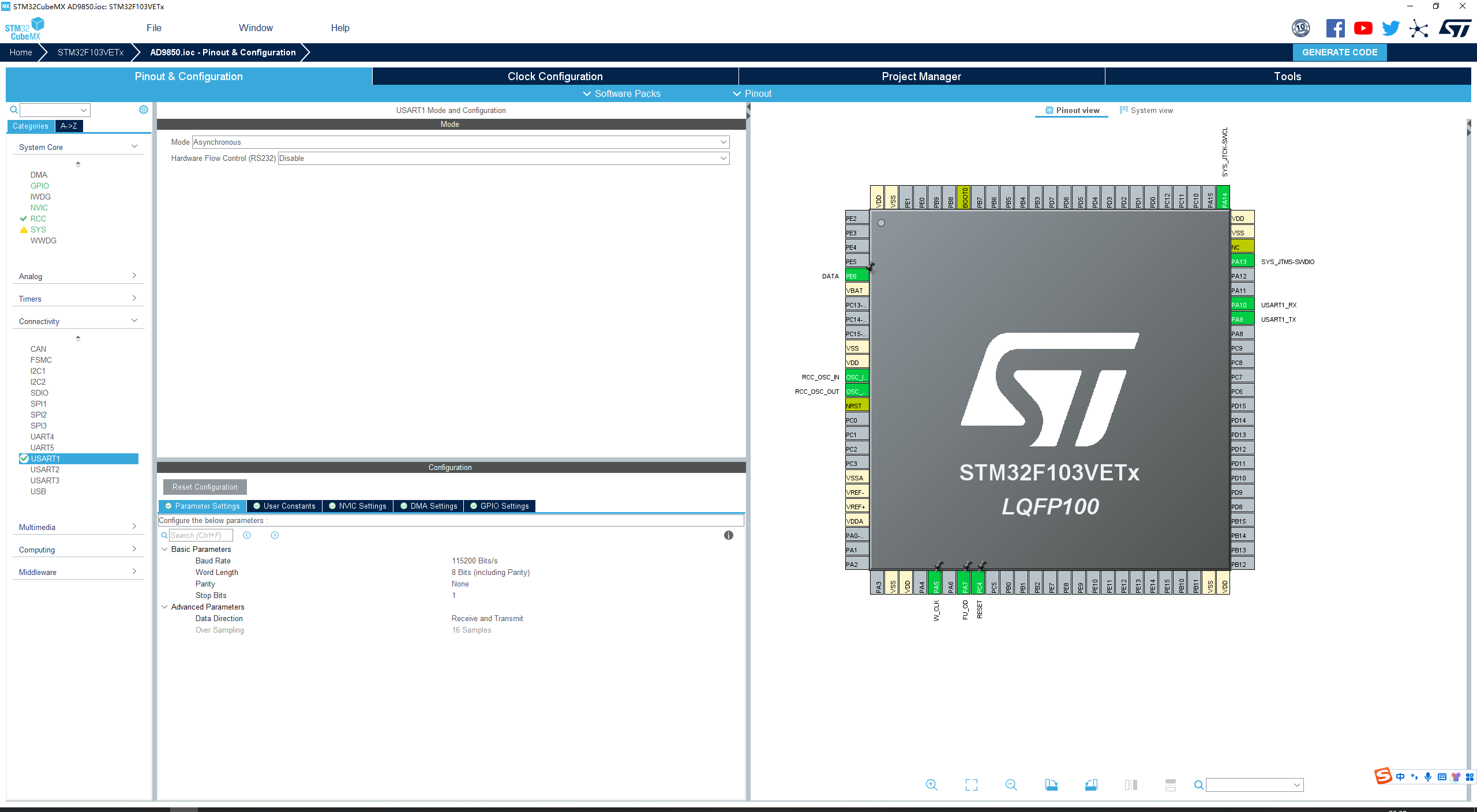Go to Home breadcrumb
The height and width of the screenshot is (812, 1477).
click(21, 52)
